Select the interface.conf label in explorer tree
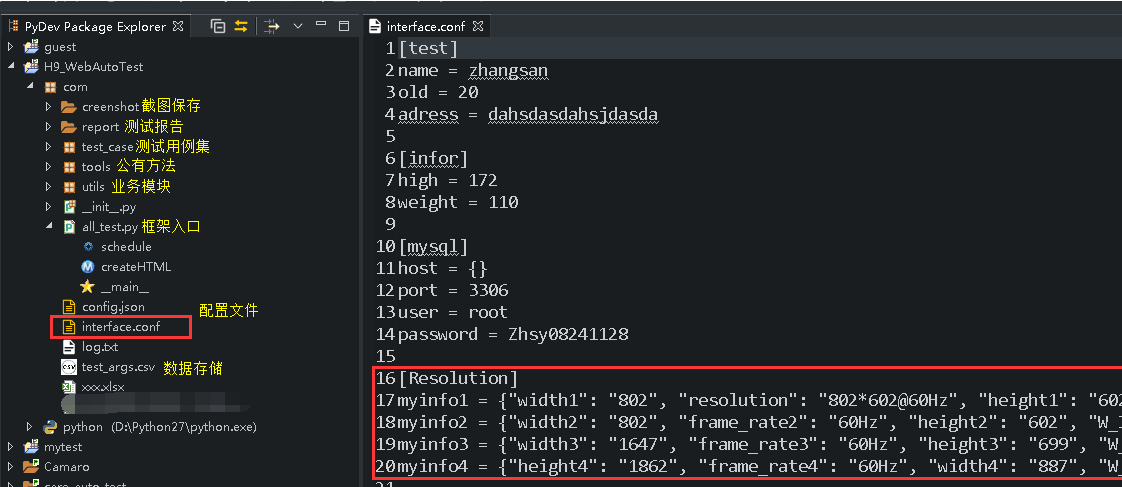The image size is (1122, 487). coord(121,327)
